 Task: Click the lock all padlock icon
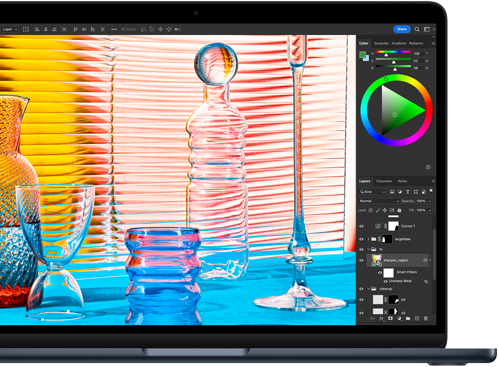(x=399, y=210)
